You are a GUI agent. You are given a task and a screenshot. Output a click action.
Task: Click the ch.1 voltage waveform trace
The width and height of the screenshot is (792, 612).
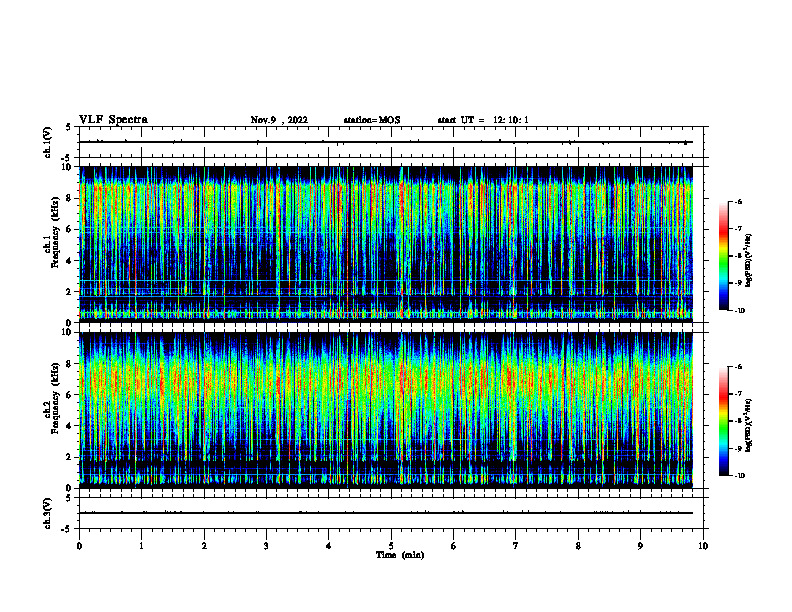pyautogui.click(x=386, y=142)
